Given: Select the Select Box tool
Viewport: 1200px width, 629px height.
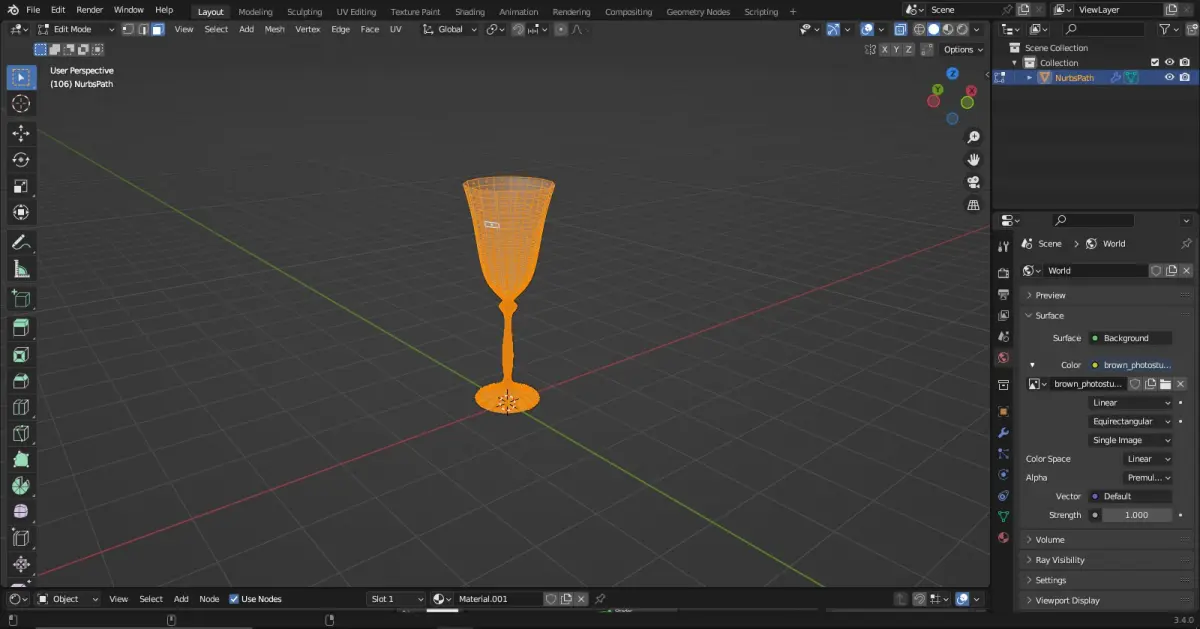Looking at the screenshot, I should point(21,77).
